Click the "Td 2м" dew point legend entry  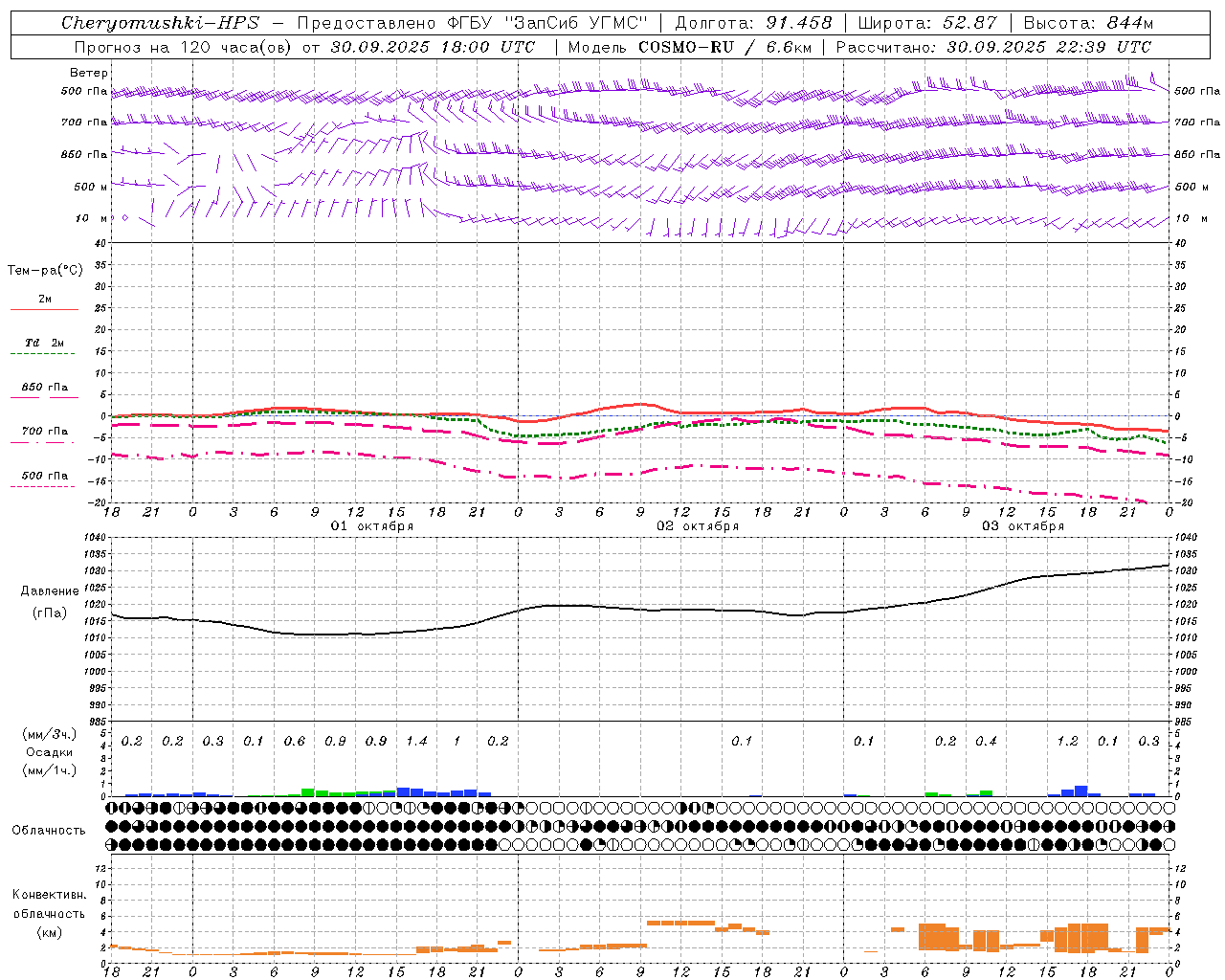pyautogui.click(x=45, y=343)
